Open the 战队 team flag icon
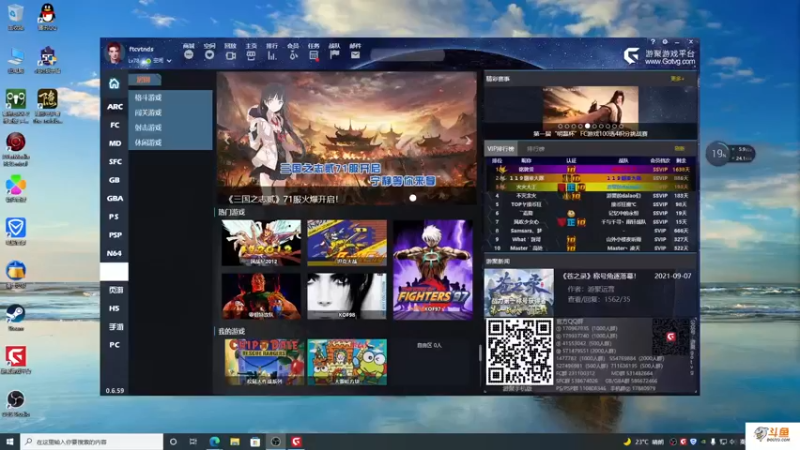 [x=335, y=55]
